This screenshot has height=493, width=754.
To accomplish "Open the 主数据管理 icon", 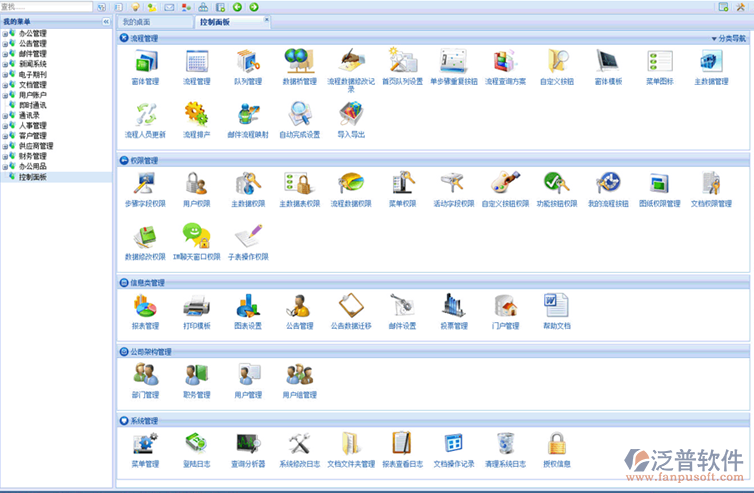I will (711, 62).
